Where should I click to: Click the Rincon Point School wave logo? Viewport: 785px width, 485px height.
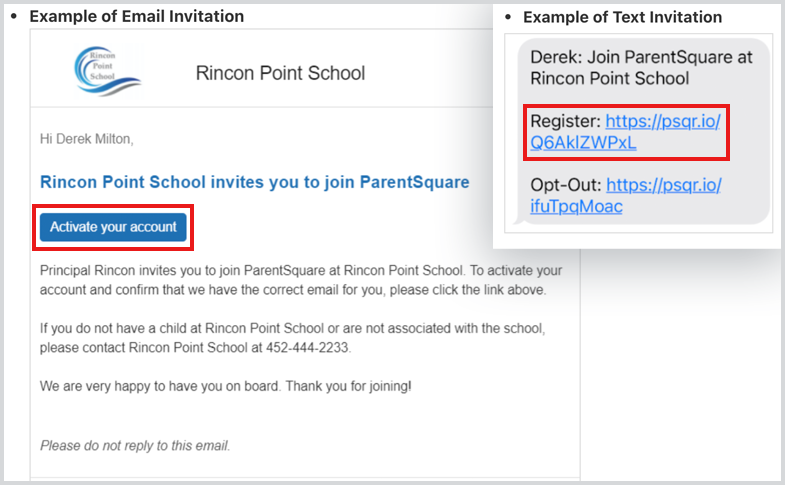(x=108, y=71)
